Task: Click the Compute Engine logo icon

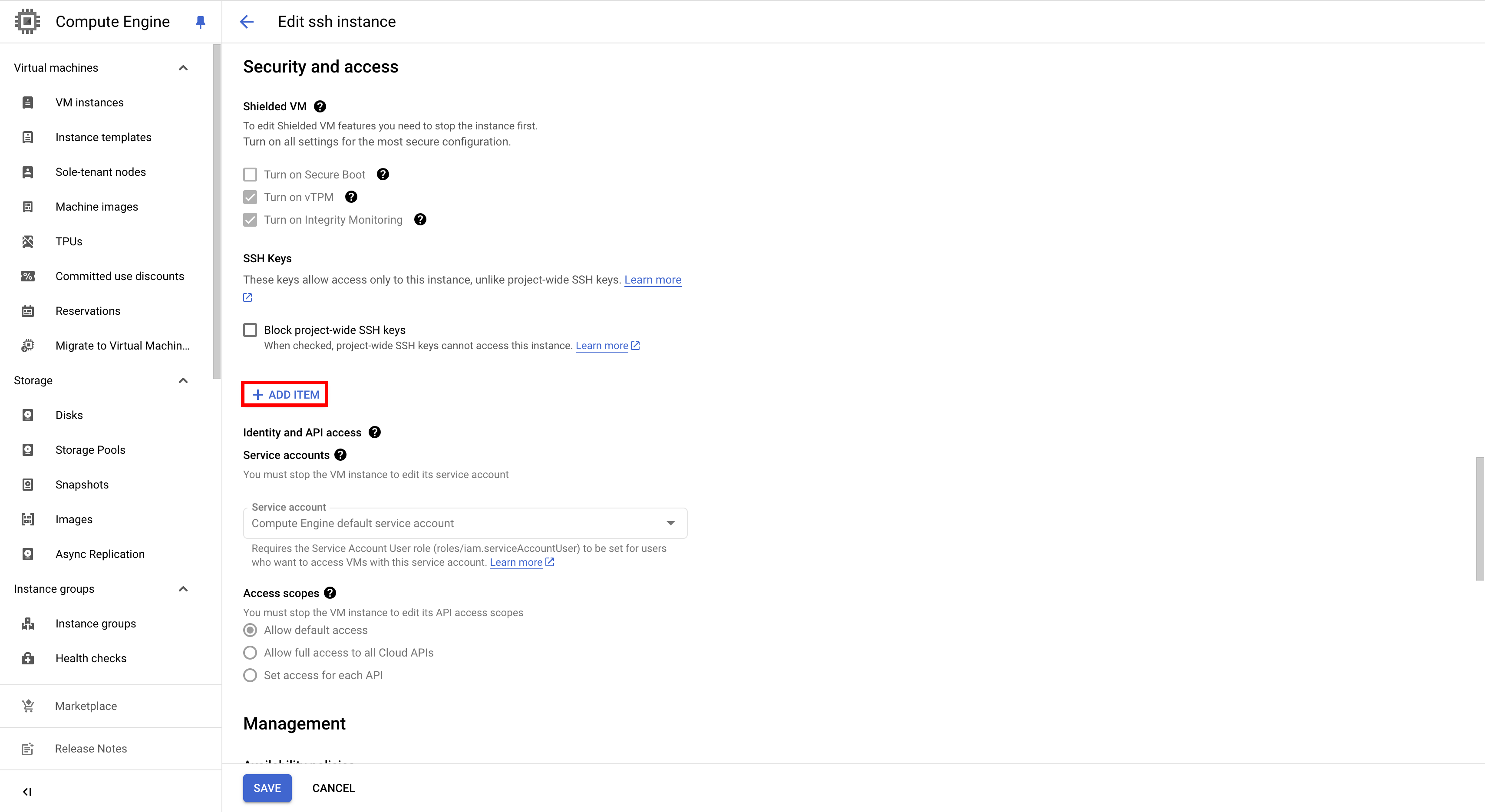Action: point(27,21)
